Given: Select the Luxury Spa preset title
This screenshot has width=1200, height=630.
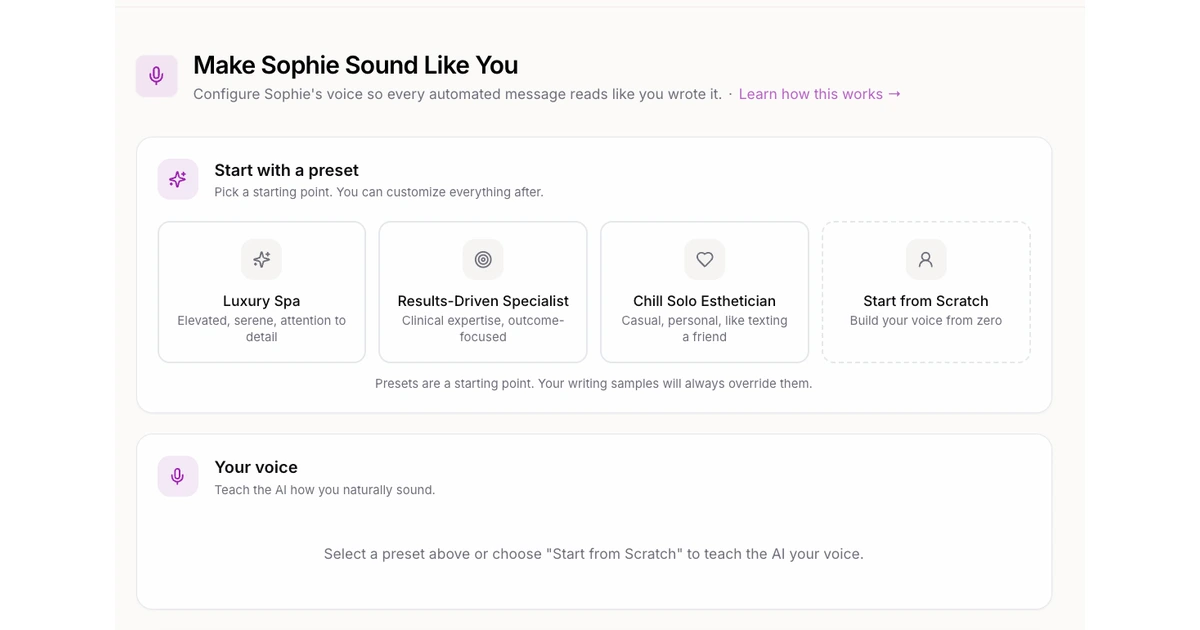Looking at the screenshot, I should point(261,301).
